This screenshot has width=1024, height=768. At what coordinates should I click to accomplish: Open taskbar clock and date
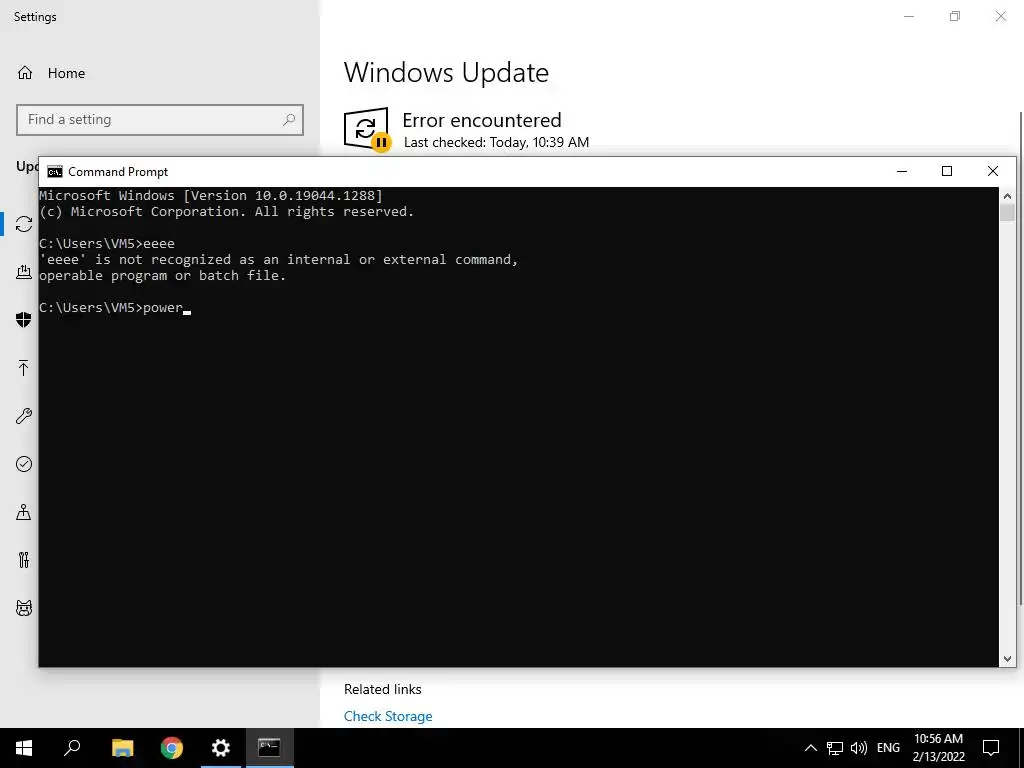pyautogui.click(x=938, y=748)
